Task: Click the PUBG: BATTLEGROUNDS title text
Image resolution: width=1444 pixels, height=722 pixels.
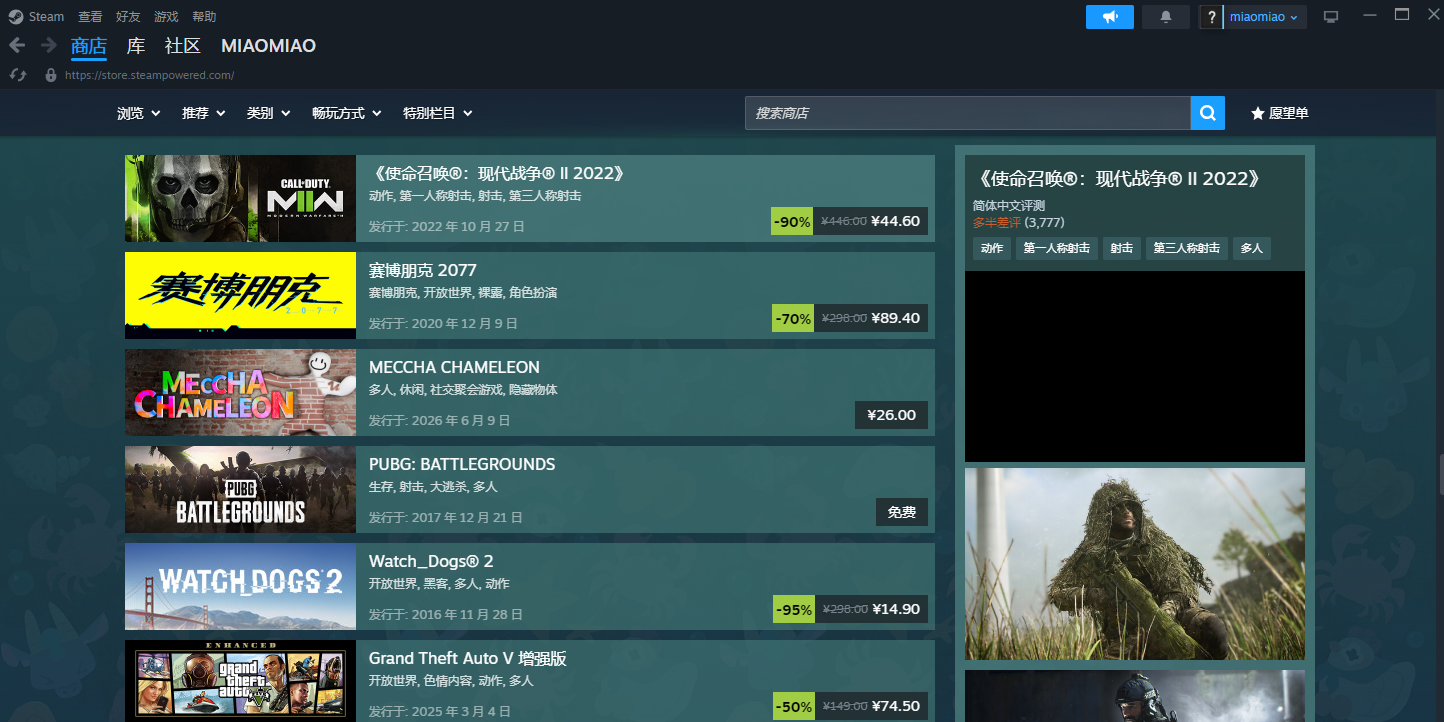Action: (x=462, y=464)
